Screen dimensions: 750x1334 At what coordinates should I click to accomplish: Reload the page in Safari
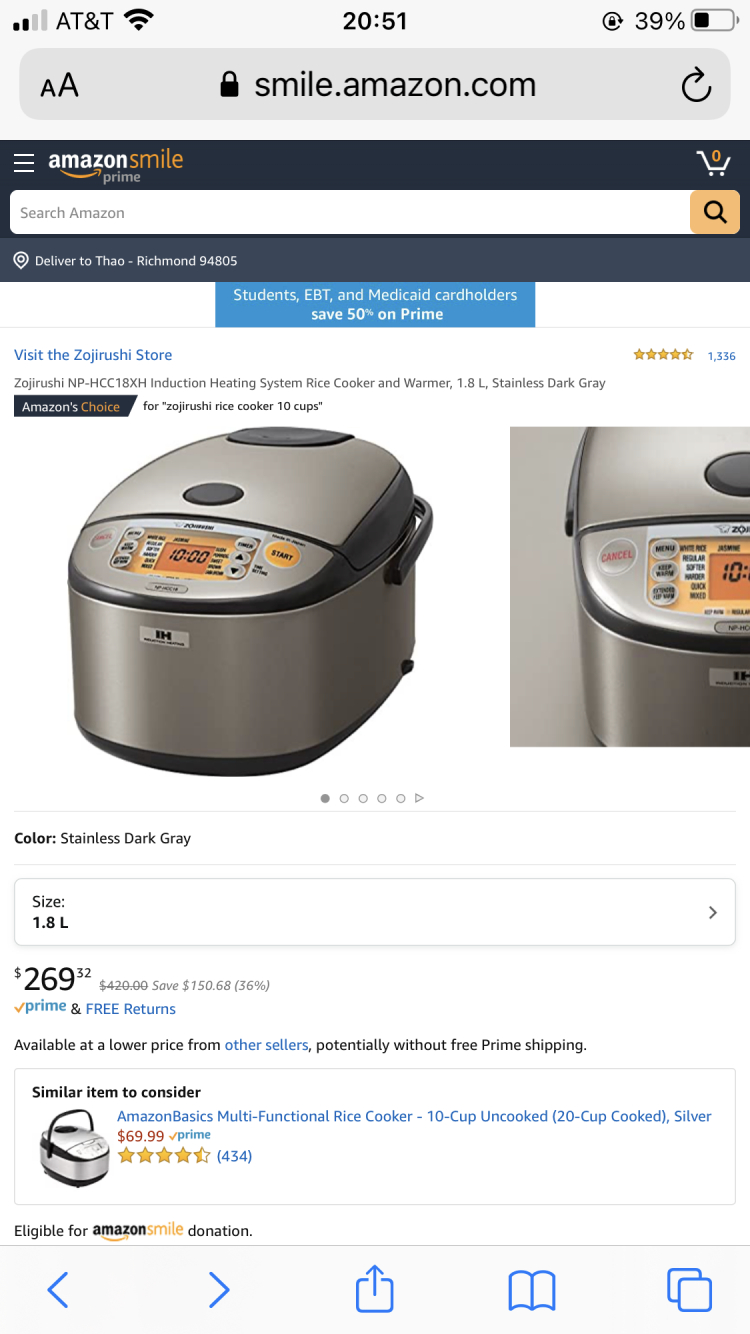pos(696,85)
